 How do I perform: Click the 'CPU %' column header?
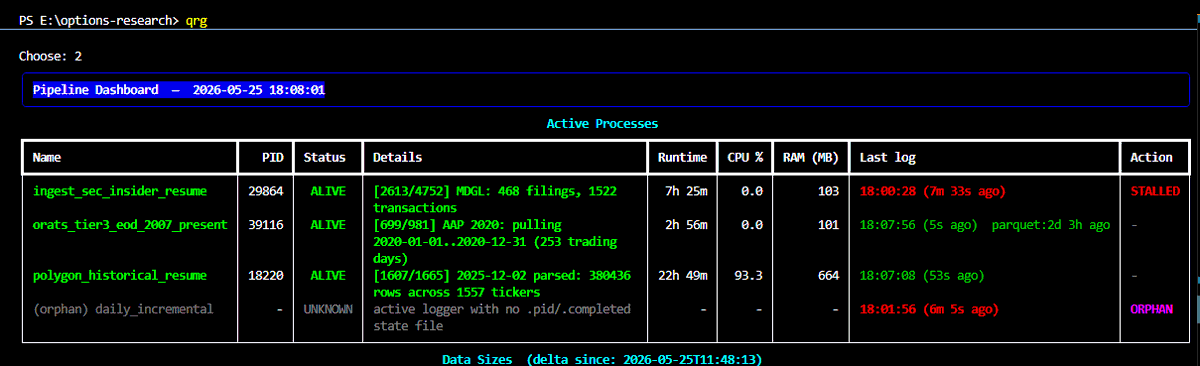[x=745, y=157]
